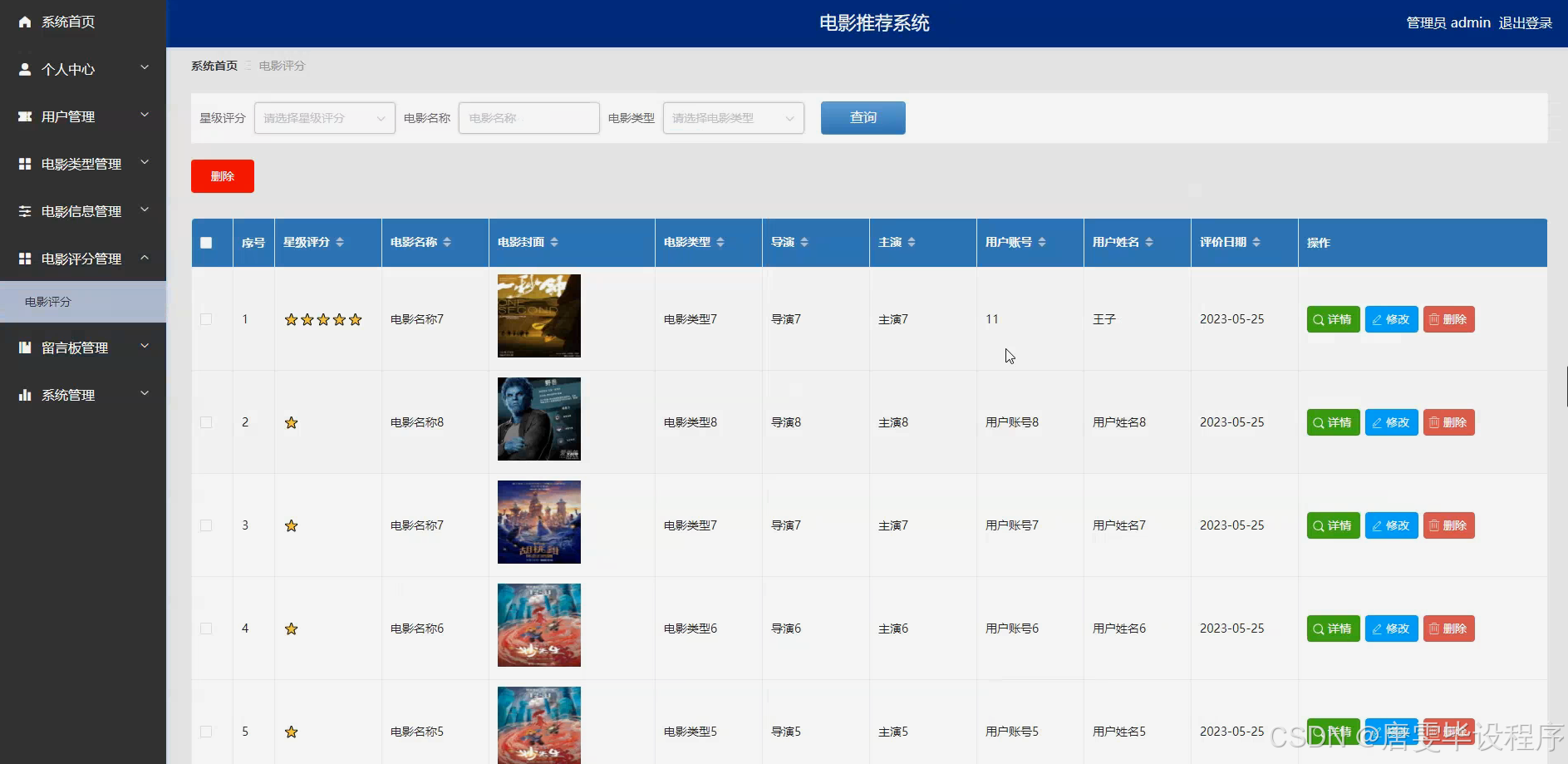Image resolution: width=1568 pixels, height=764 pixels.
Task: Open 系统首页 in the sidebar
Action: pyautogui.click(x=83, y=22)
